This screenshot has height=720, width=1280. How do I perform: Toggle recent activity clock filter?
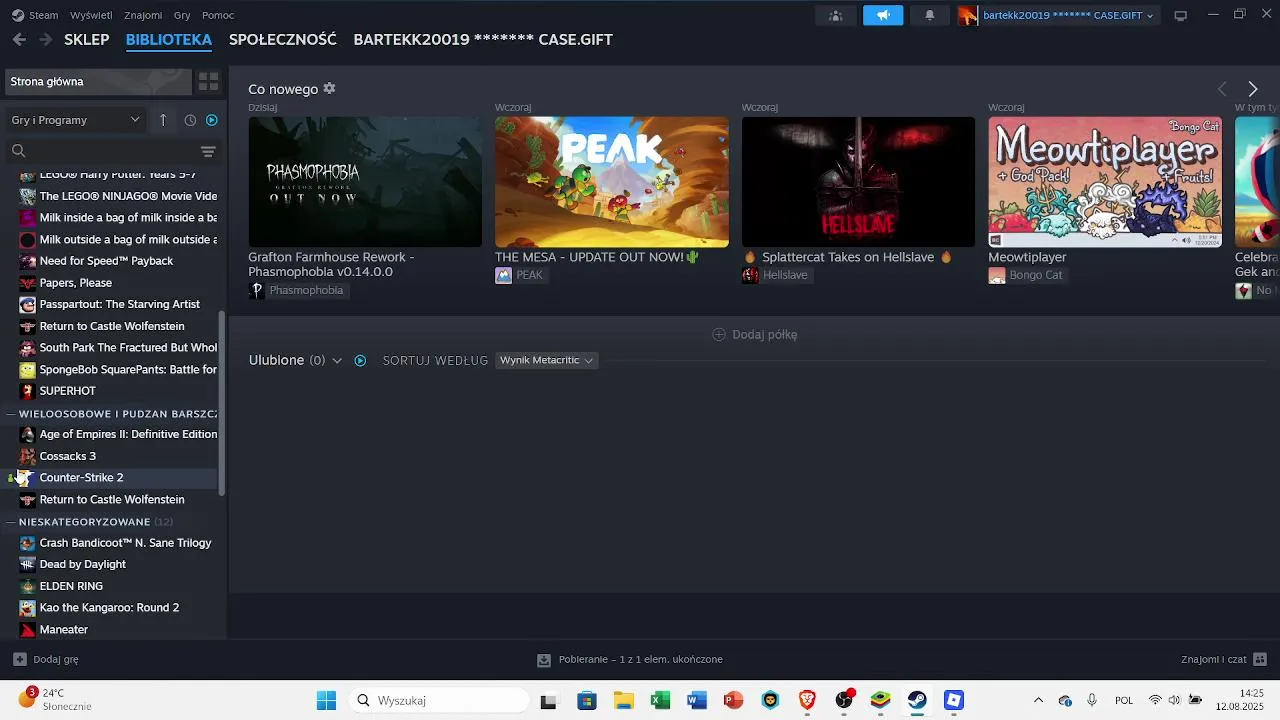coord(190,120)
